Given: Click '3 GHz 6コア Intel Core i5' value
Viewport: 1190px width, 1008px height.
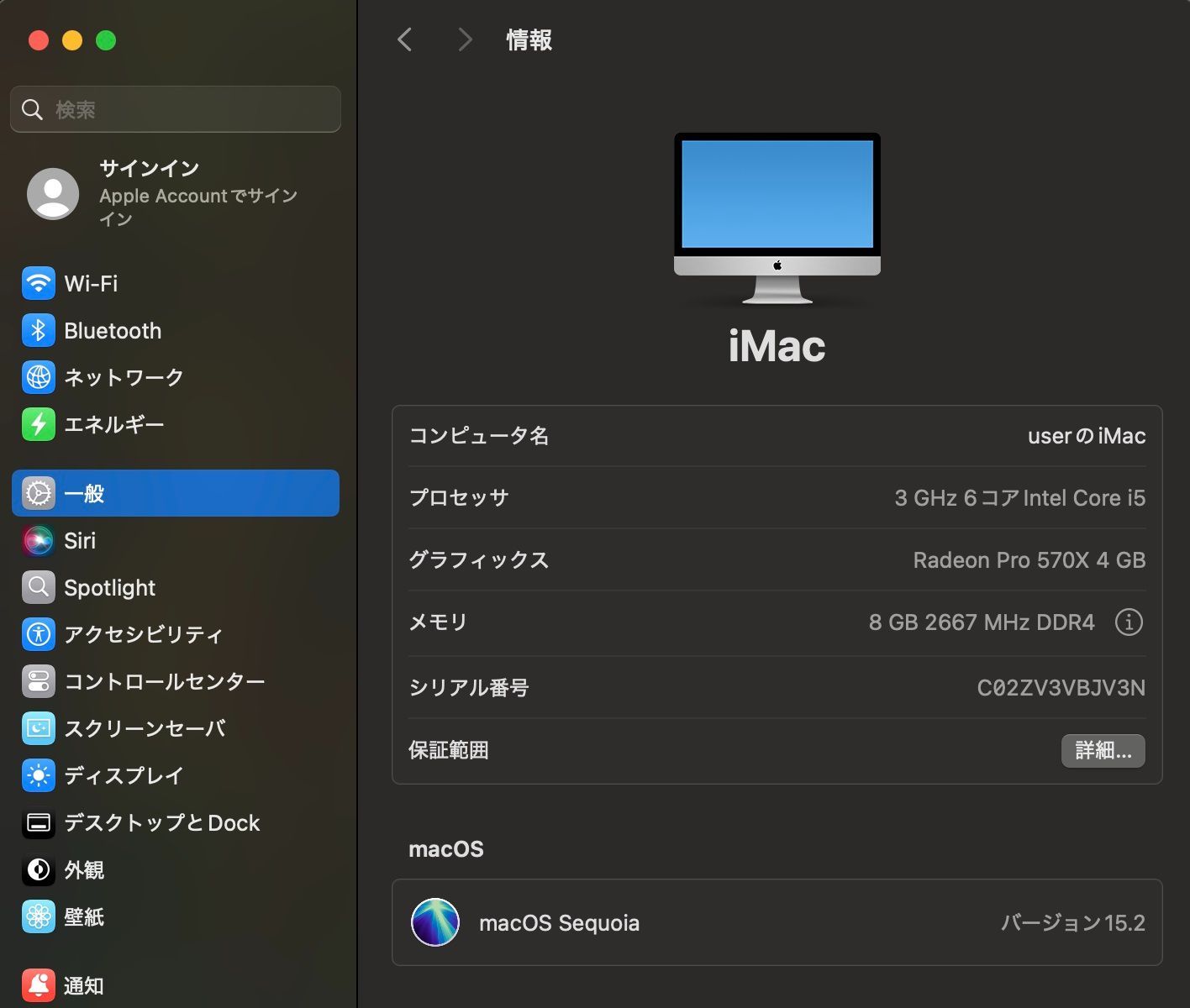Looking at the screenshot, I should (x=1020, y=498).
